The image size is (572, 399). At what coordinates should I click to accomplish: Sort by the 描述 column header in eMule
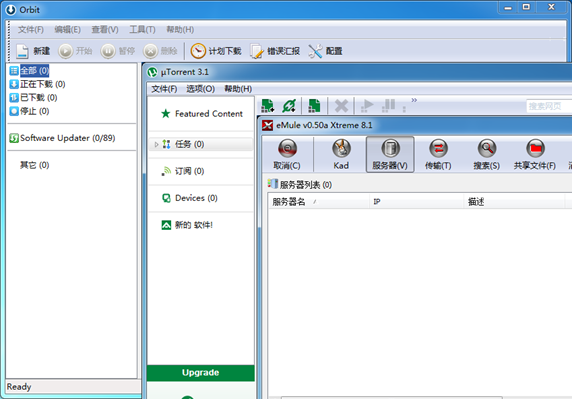pyautogui.click(x=514, y=201)
